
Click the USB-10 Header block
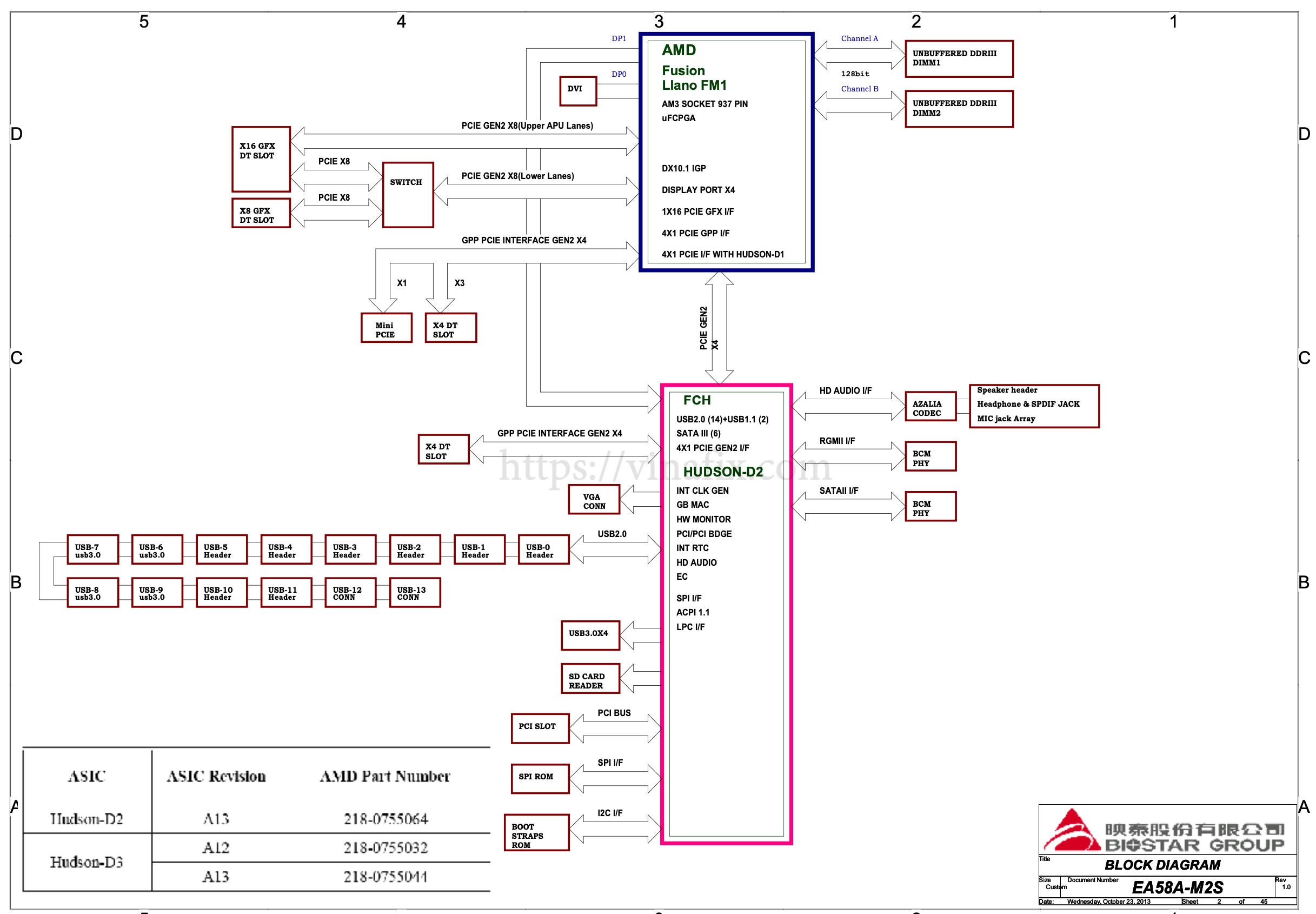tap(222, 592)
